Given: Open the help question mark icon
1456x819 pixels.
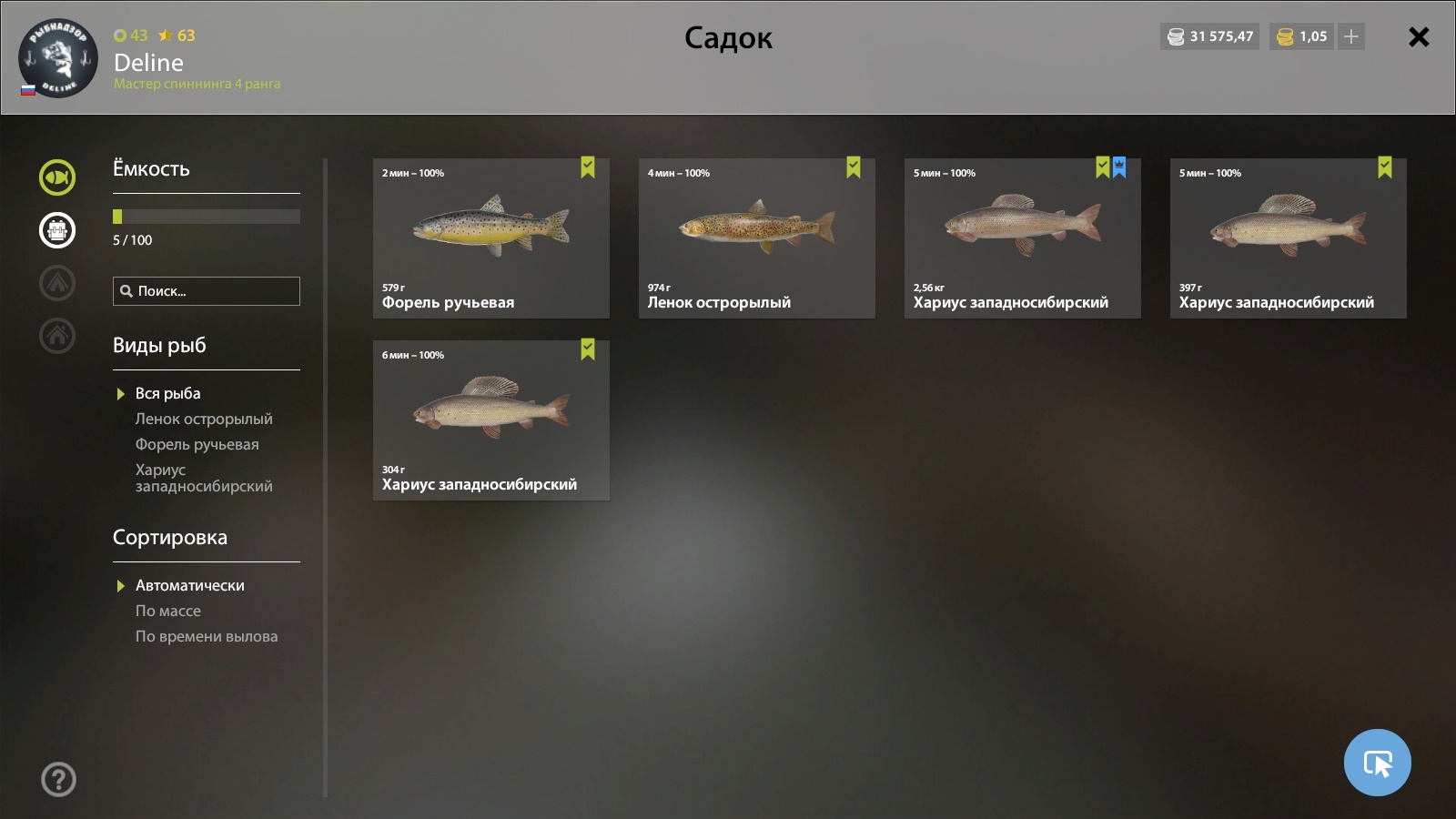Looking at the screenshot, I should (58, 779).
